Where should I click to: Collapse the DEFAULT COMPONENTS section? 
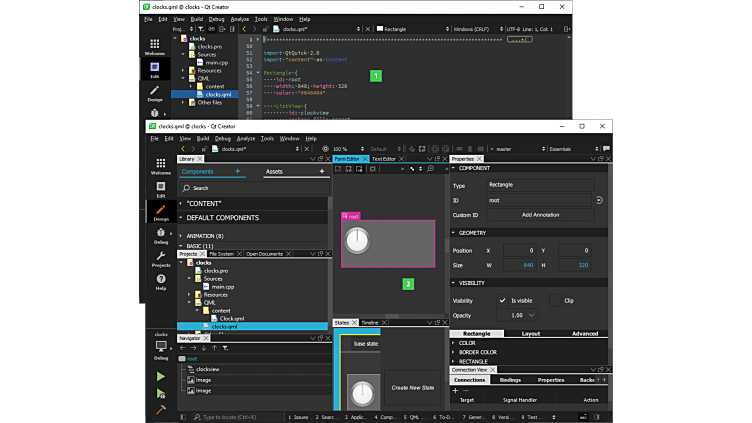pos(182,218)
